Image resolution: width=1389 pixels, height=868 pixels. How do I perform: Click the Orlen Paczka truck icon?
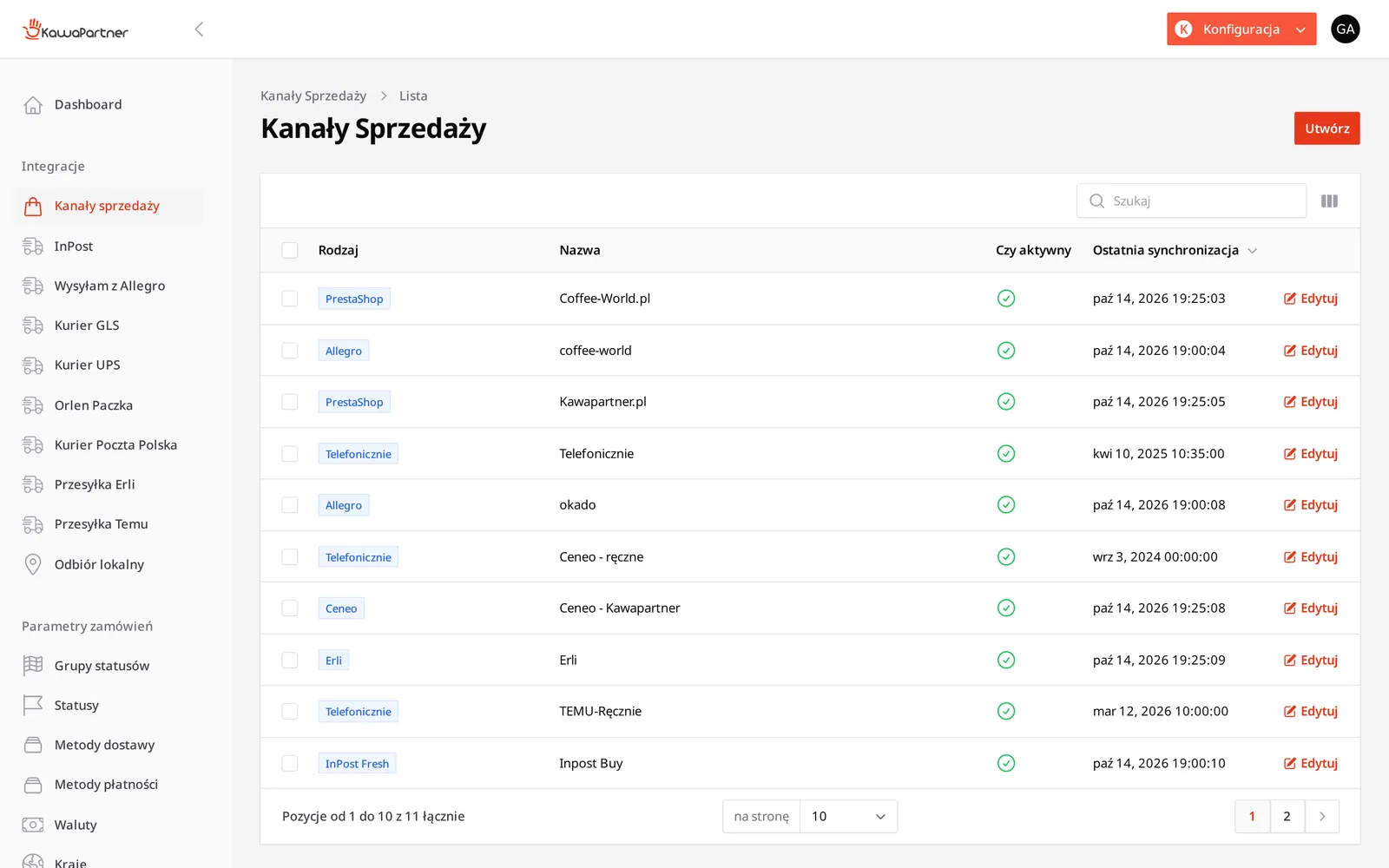33,405
